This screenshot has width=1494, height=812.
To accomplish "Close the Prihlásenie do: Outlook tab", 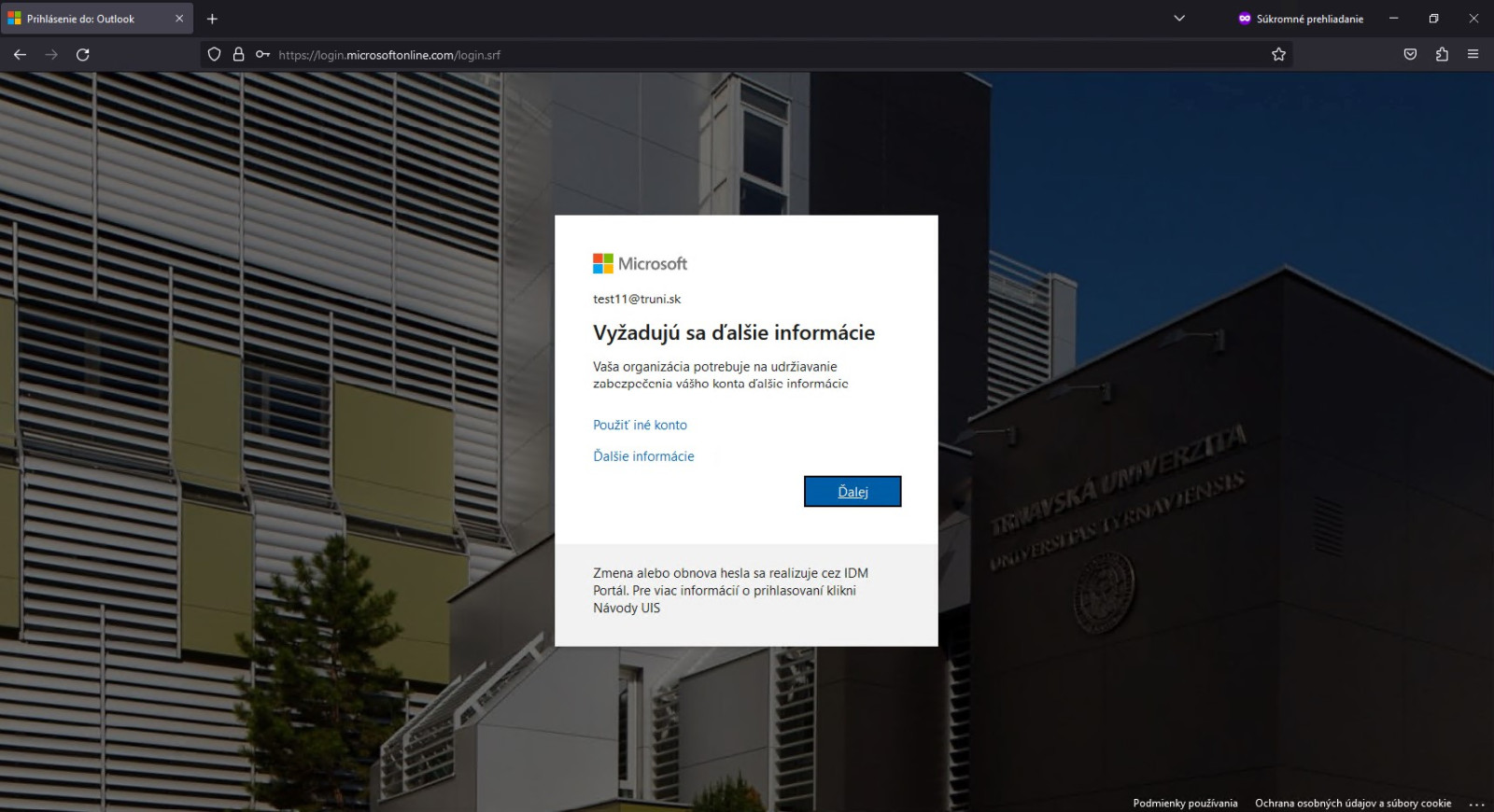I will pyautogui.click(x=179, y=19).
